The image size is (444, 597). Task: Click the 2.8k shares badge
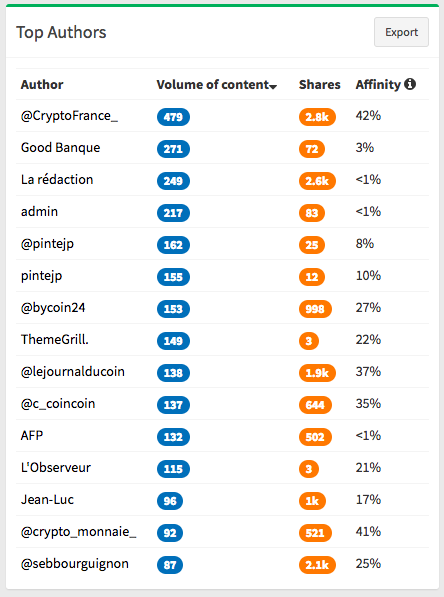tap(317, 117)
